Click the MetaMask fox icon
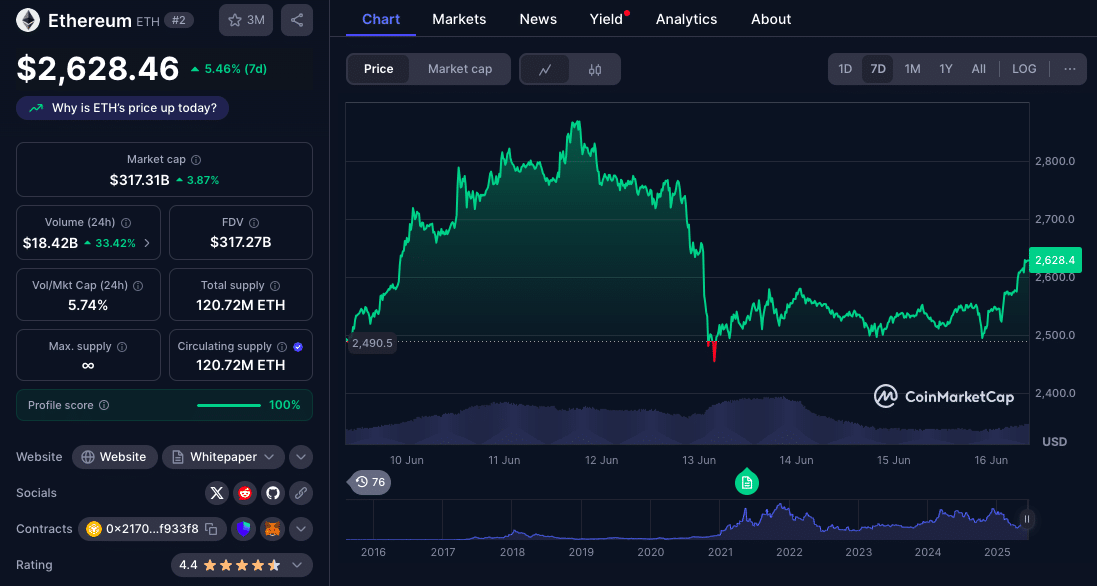The image size is (1097, 586). [x=272, y=529]
